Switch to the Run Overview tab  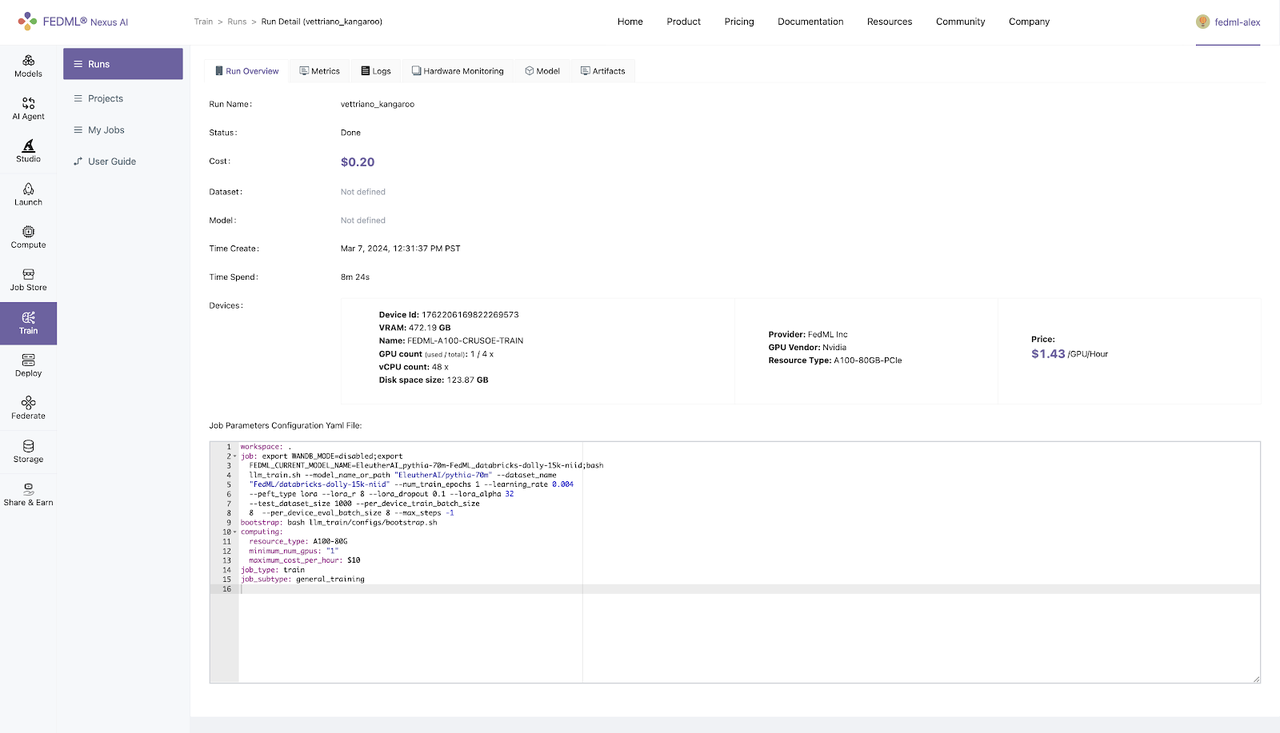pos(246,71)
